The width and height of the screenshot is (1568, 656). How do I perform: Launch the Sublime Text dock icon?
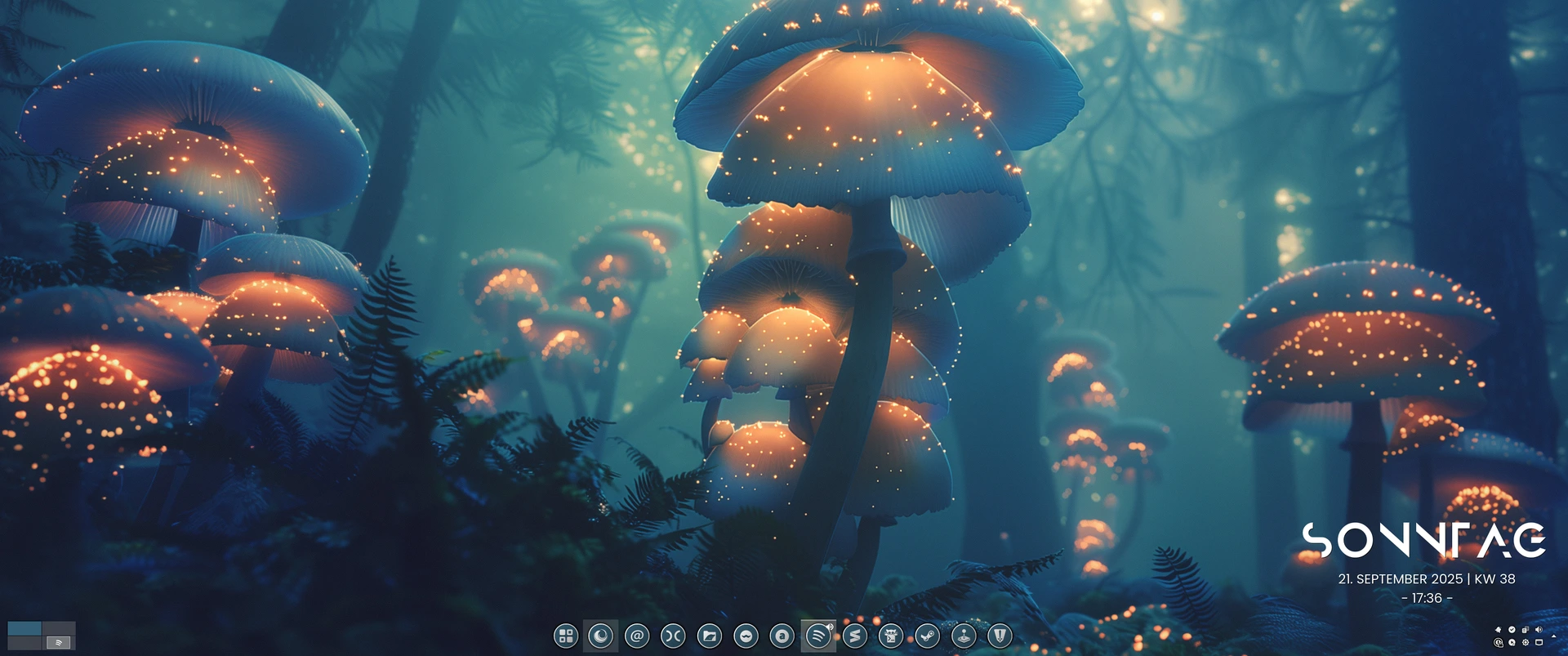(x=854, y=636)
